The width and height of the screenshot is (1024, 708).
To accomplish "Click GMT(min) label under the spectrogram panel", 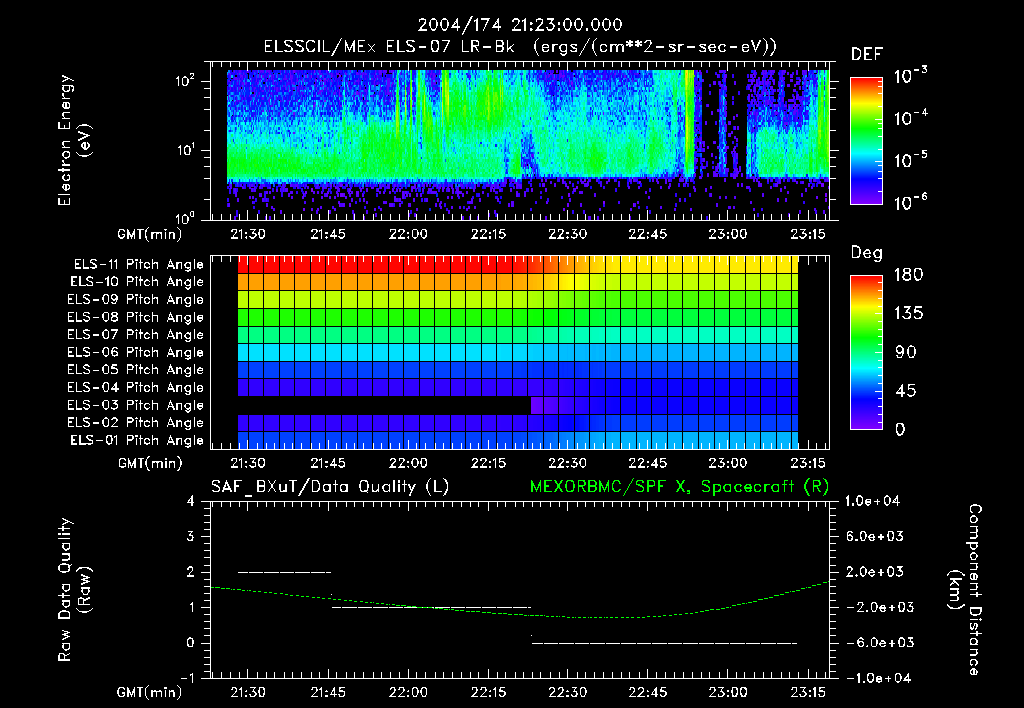I will click(x=150, y=234).
